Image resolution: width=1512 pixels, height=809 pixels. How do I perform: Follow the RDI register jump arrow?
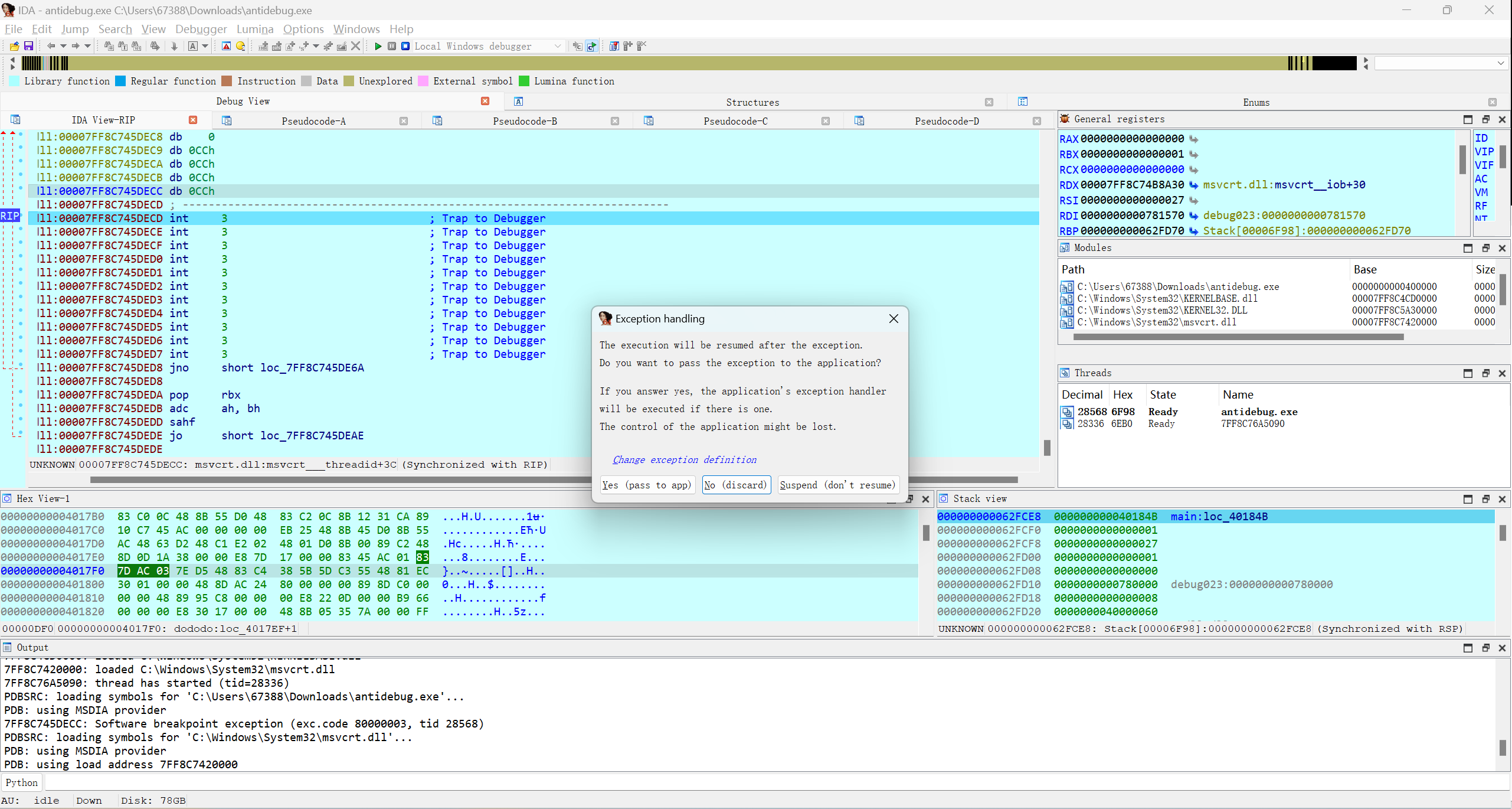point(1194,216)
